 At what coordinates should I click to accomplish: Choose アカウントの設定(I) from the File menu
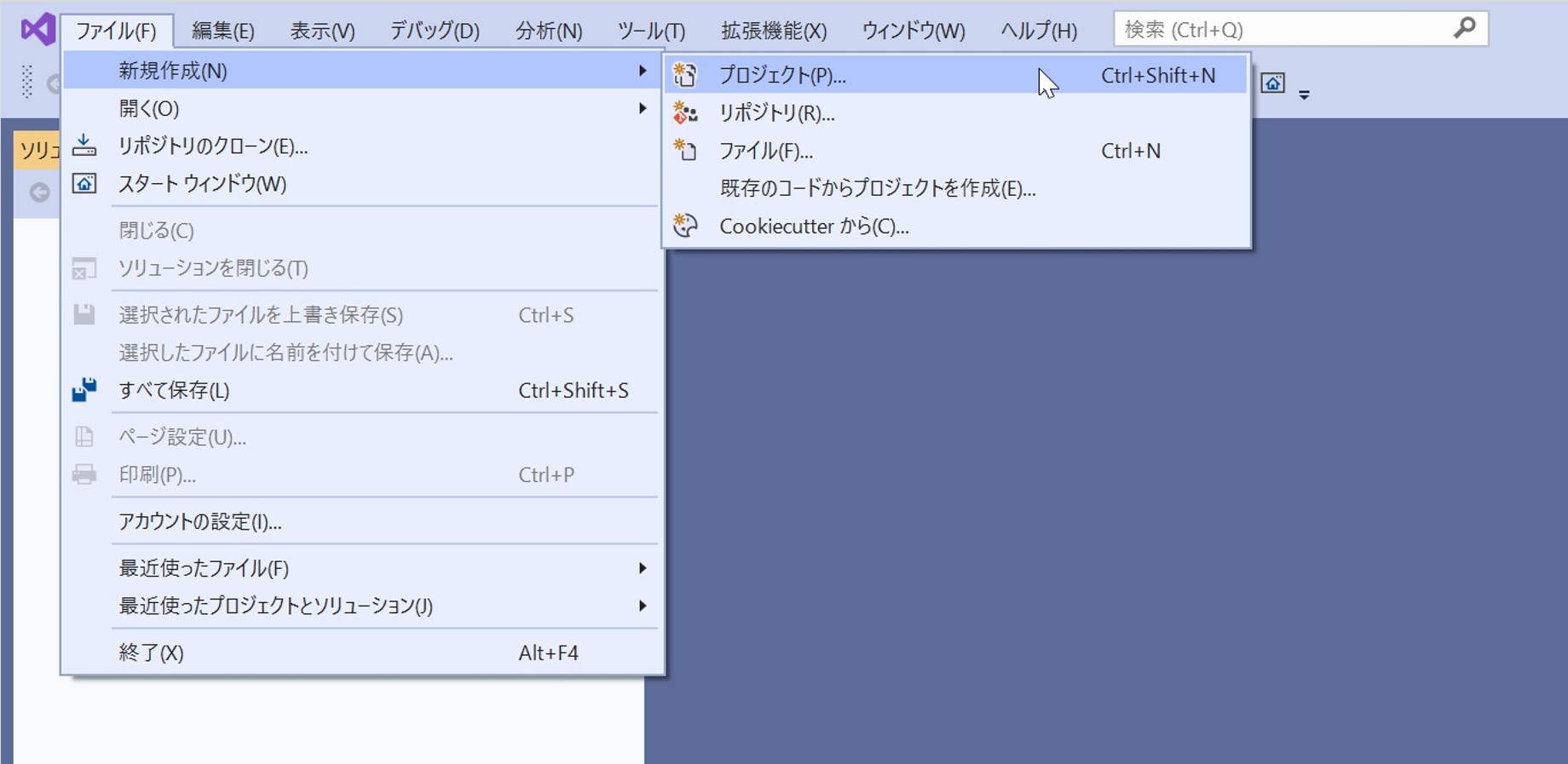click(200, 521)
